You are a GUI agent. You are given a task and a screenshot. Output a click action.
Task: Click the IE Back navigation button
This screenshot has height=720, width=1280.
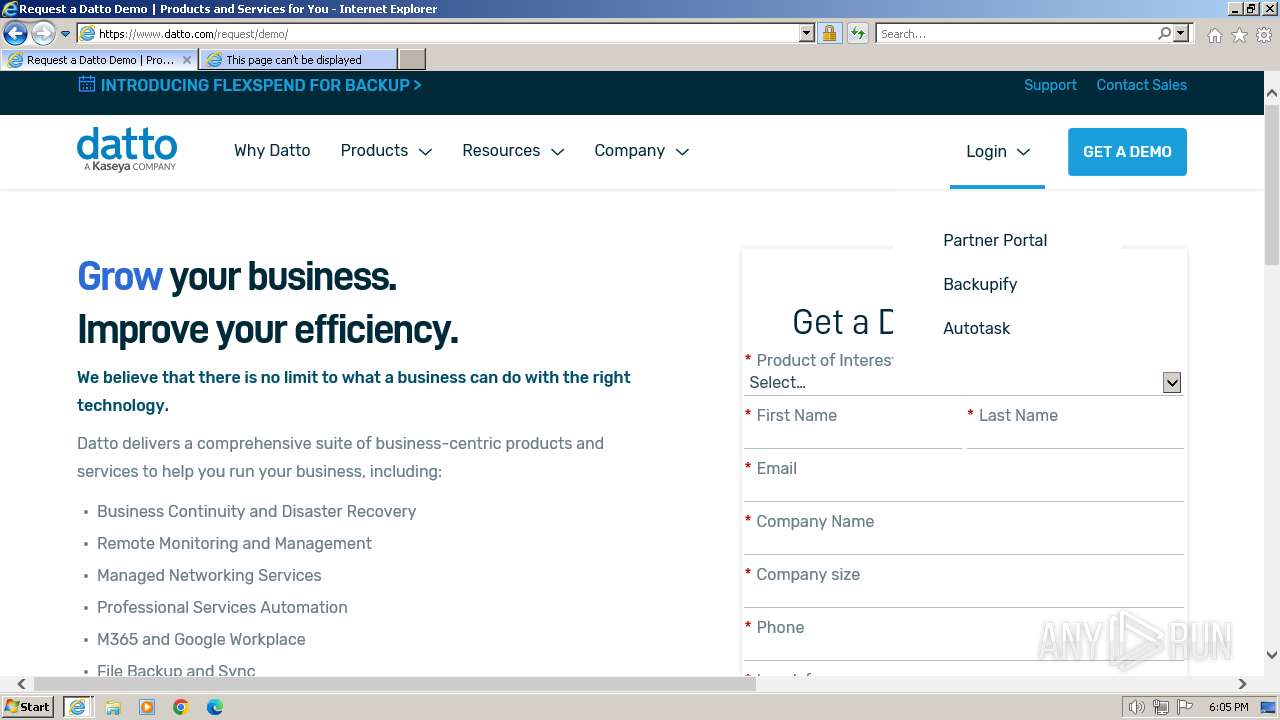click(15, 33)
